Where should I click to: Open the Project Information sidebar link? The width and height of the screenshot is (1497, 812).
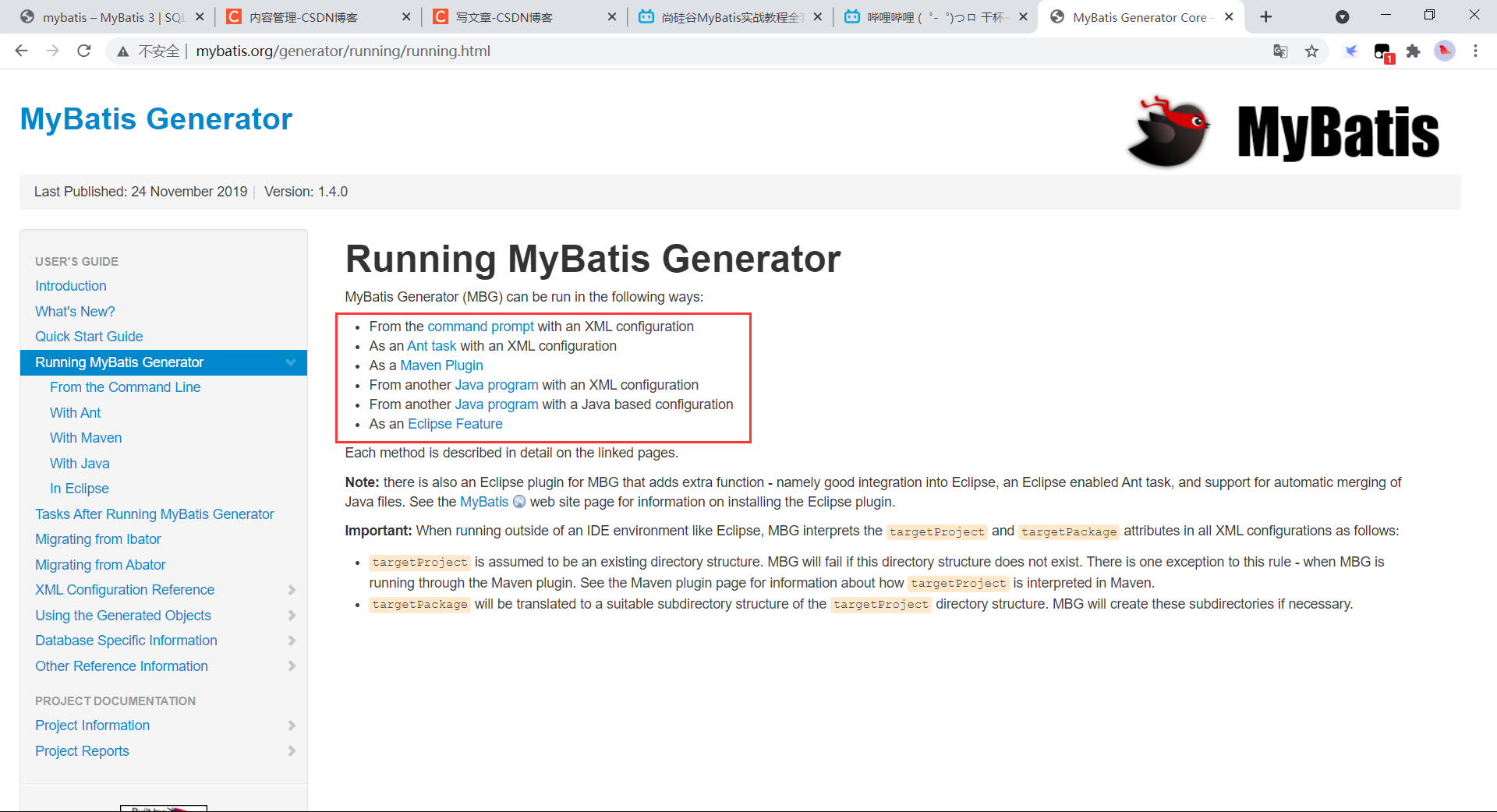[x=93, y=726]
